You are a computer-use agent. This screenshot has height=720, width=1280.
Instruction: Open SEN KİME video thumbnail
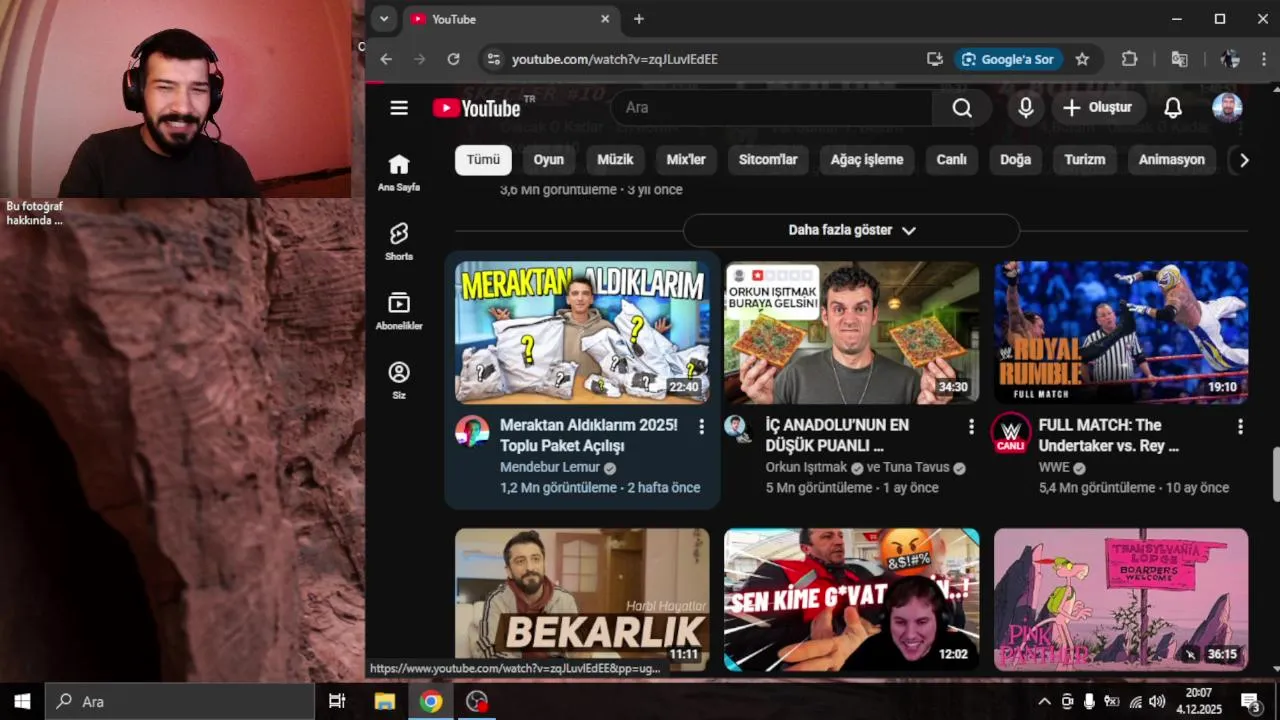pos(852,599)
